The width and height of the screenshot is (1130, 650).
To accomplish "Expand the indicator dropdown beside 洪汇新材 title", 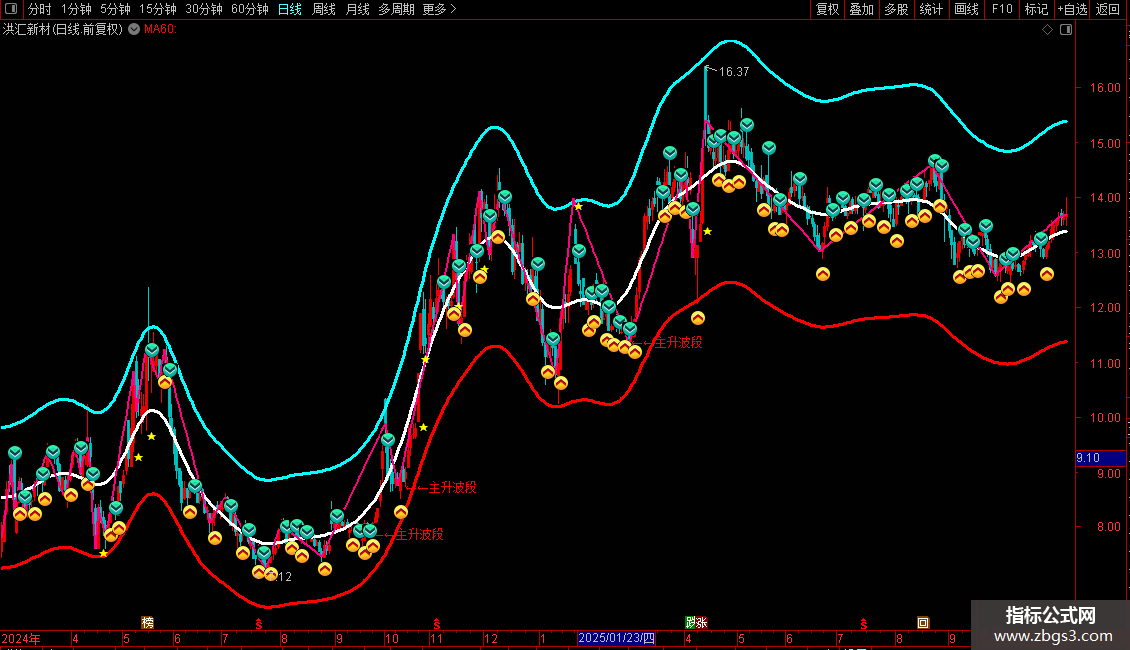I will point(134,29).
